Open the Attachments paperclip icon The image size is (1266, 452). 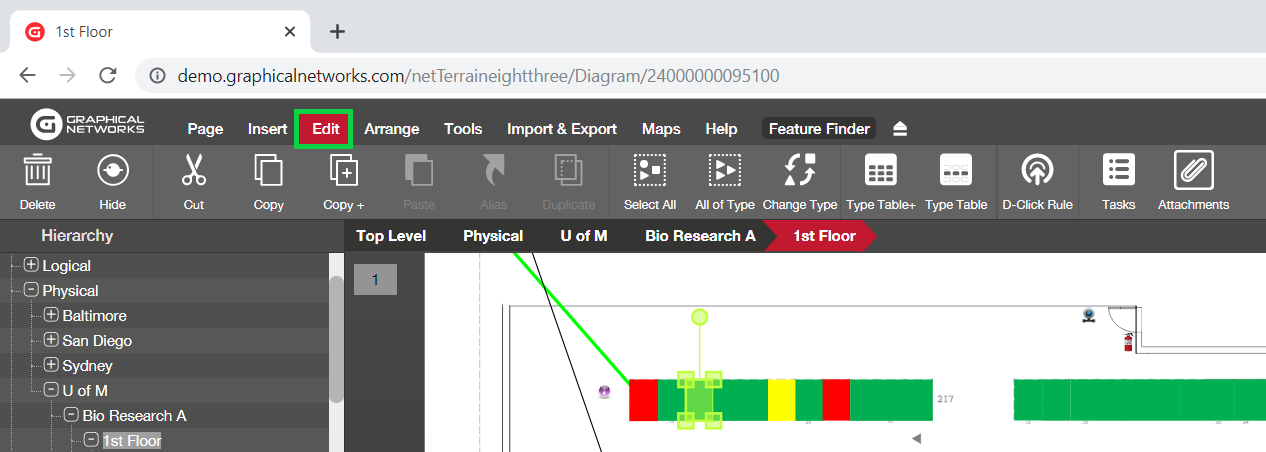1193,170
